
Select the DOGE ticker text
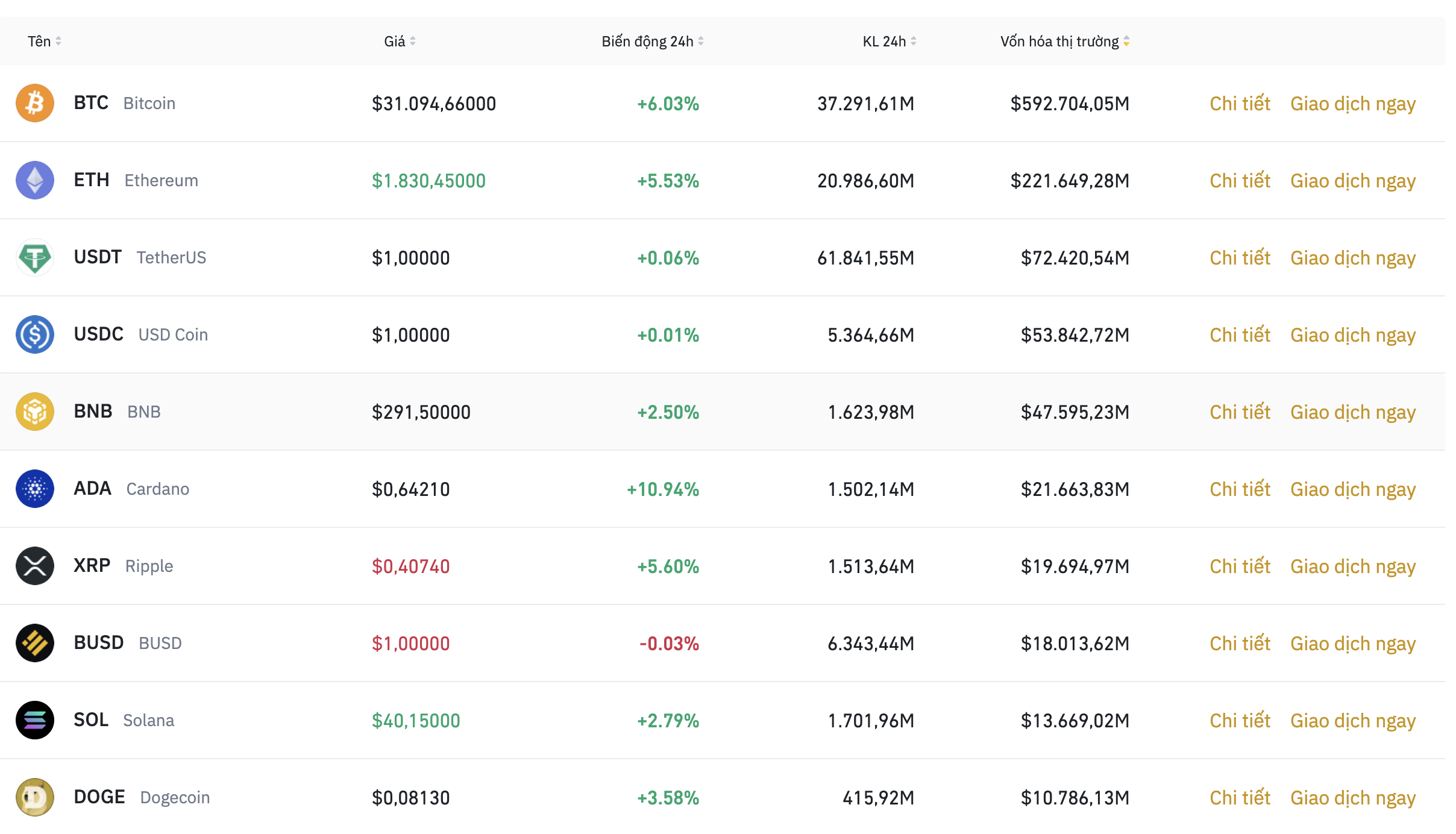pos(99,797)
